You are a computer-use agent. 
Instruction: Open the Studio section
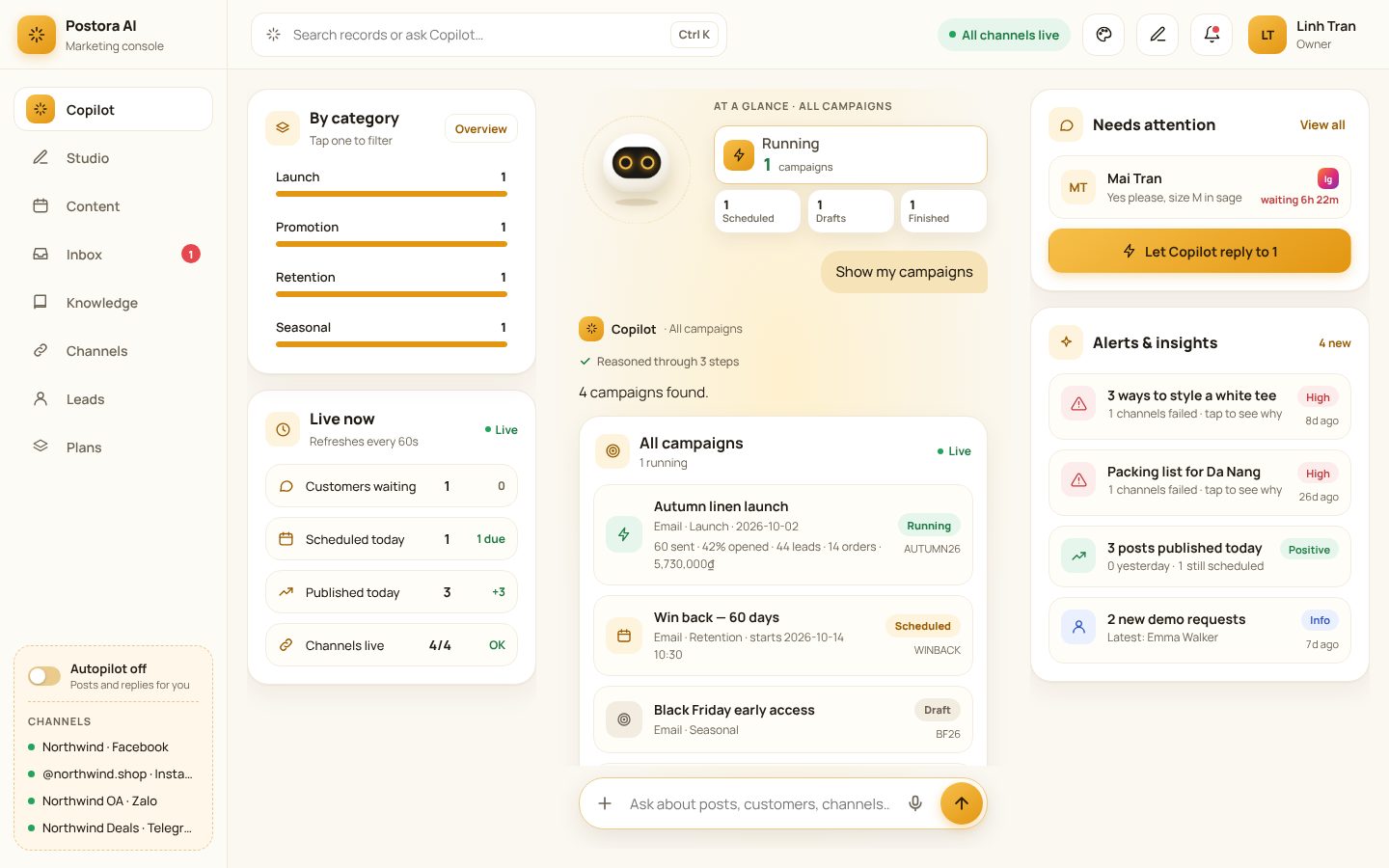[x=113, y=158]
